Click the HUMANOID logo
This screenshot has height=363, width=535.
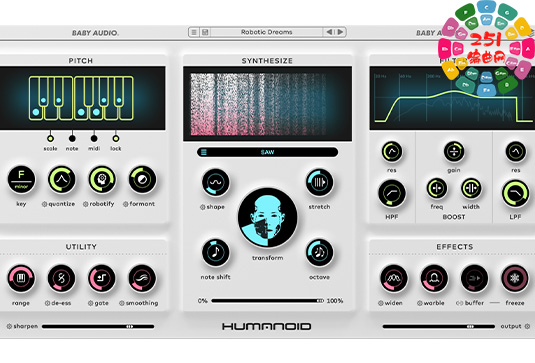pos(267,326)
